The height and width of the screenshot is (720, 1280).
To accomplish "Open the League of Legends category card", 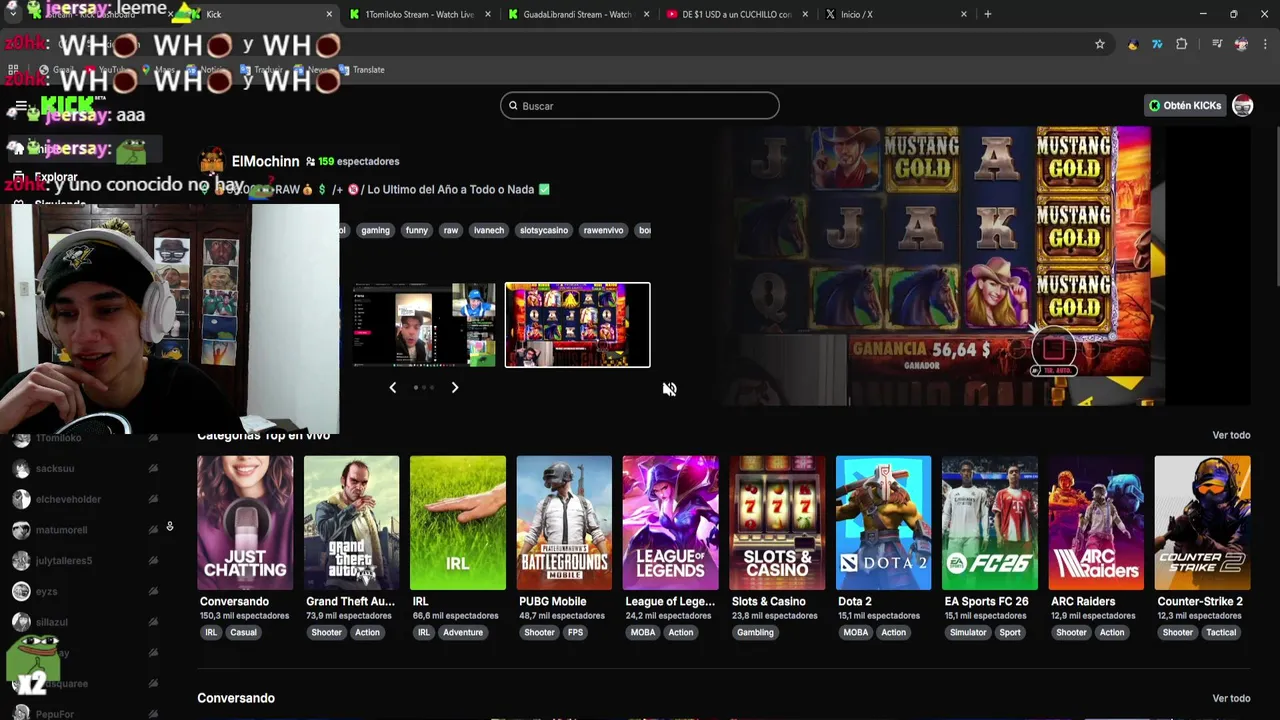I will (670, 523).
